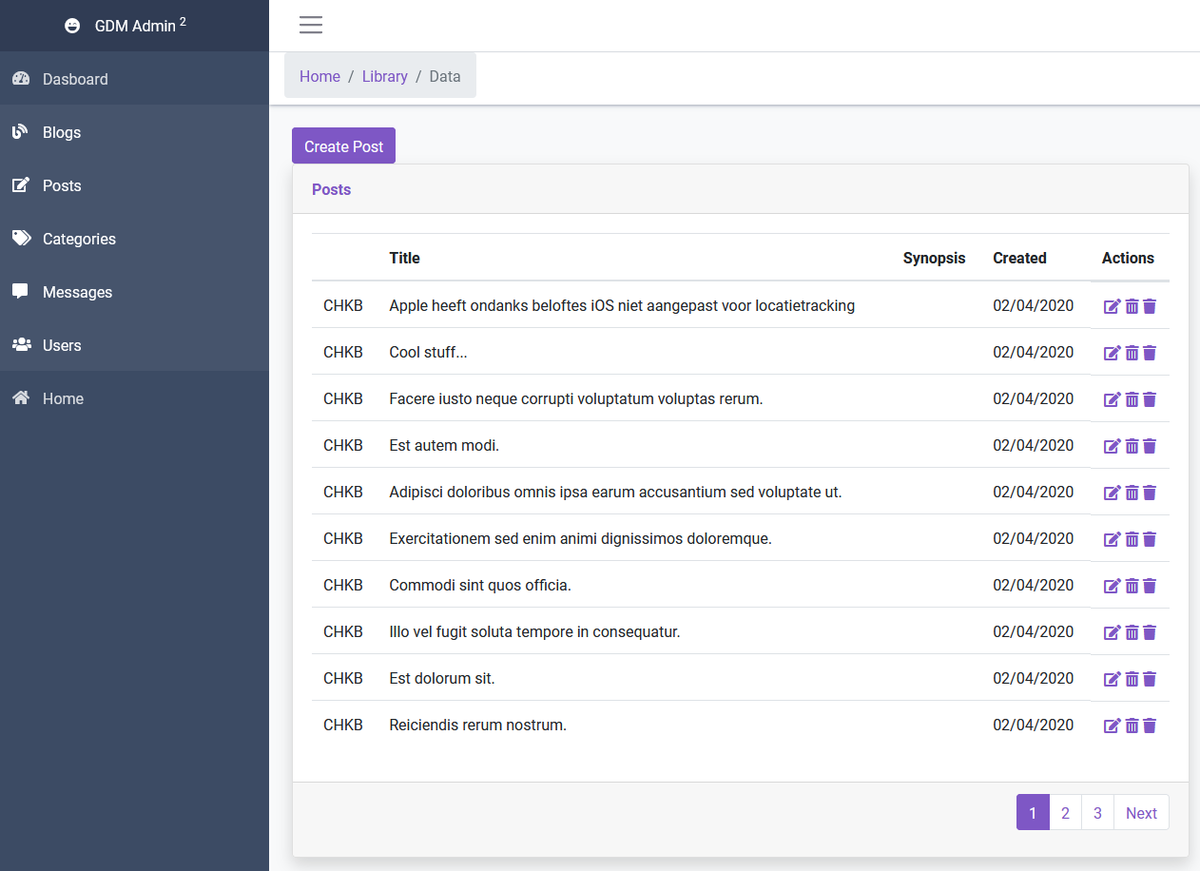Click the Created column header

coord(1020,258)
